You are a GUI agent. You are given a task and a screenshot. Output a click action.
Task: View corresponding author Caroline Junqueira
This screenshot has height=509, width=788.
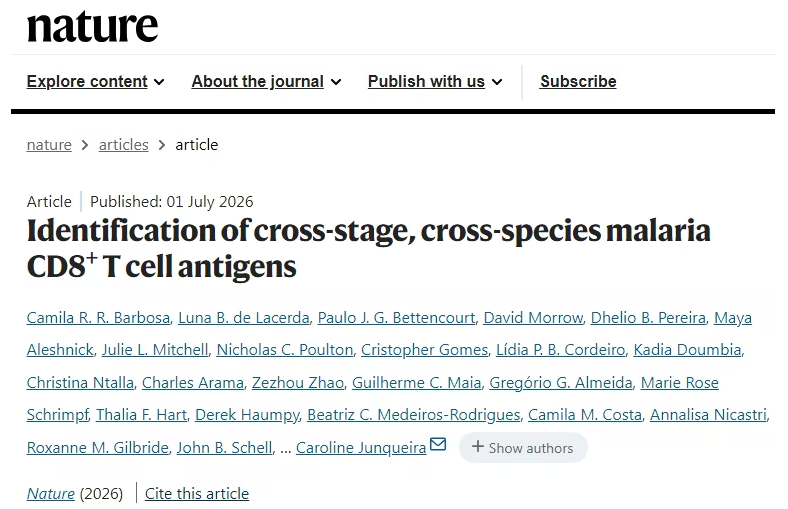[361, 448]
